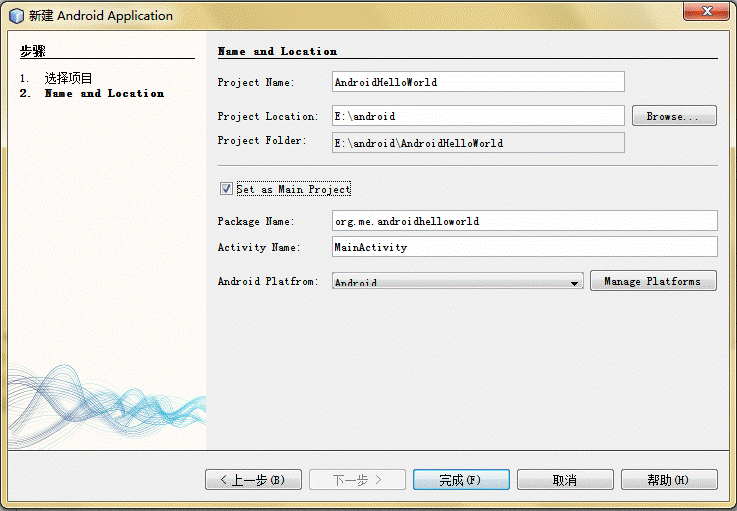Image resolution: width=737 pixels, height=511 pixels.
Task: Click the read-only Project Folder field
Action: 478,142
